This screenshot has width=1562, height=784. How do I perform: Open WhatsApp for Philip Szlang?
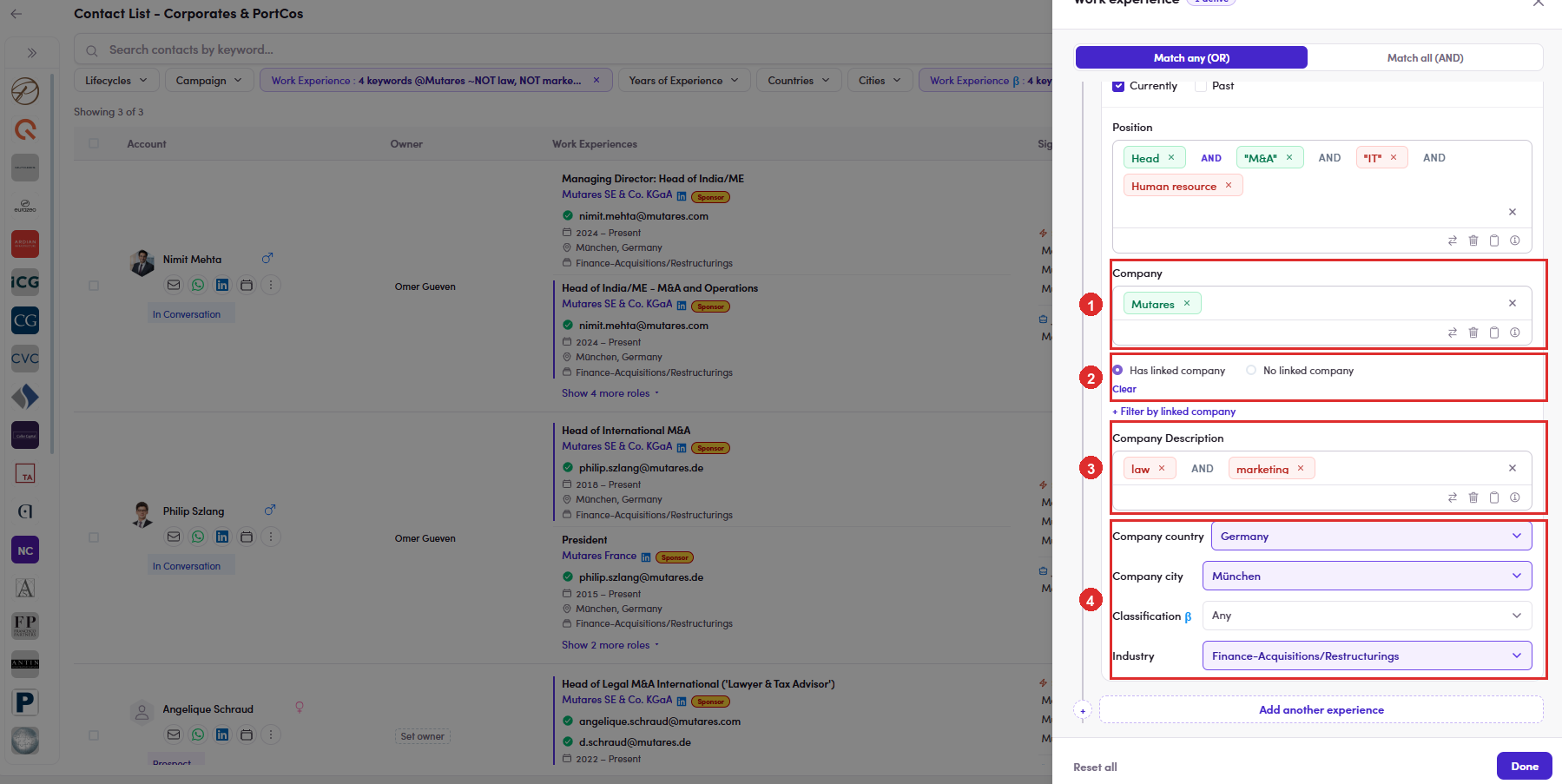point(198,537)
